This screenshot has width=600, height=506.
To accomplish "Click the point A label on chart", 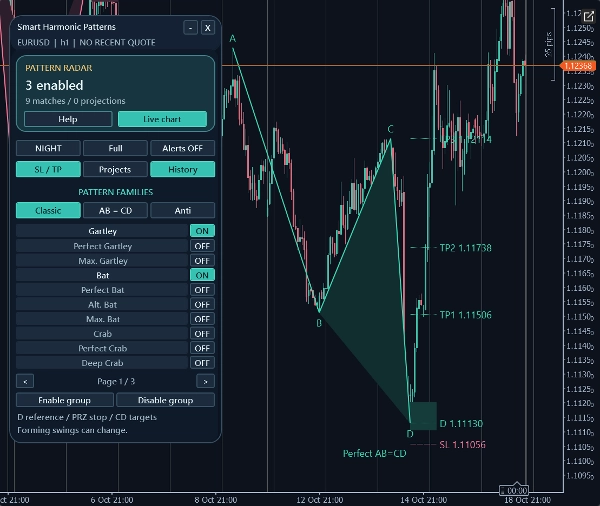I will point(232,39).
